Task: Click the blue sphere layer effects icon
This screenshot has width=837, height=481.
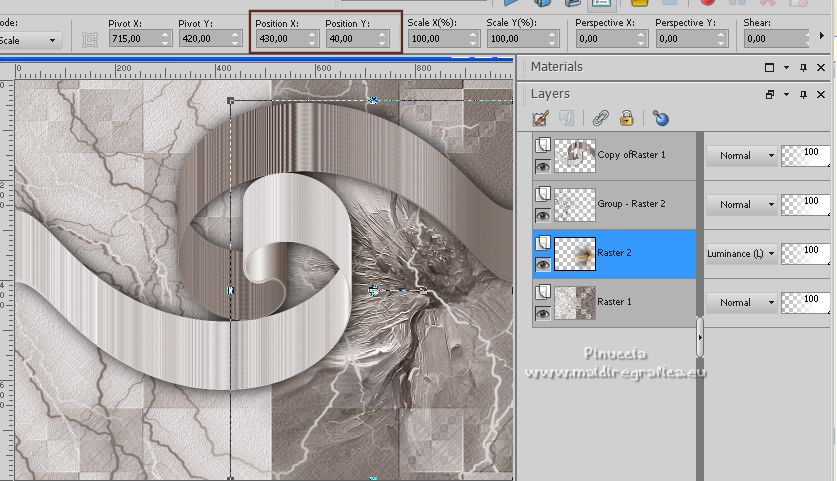Action: click(660, 118)
